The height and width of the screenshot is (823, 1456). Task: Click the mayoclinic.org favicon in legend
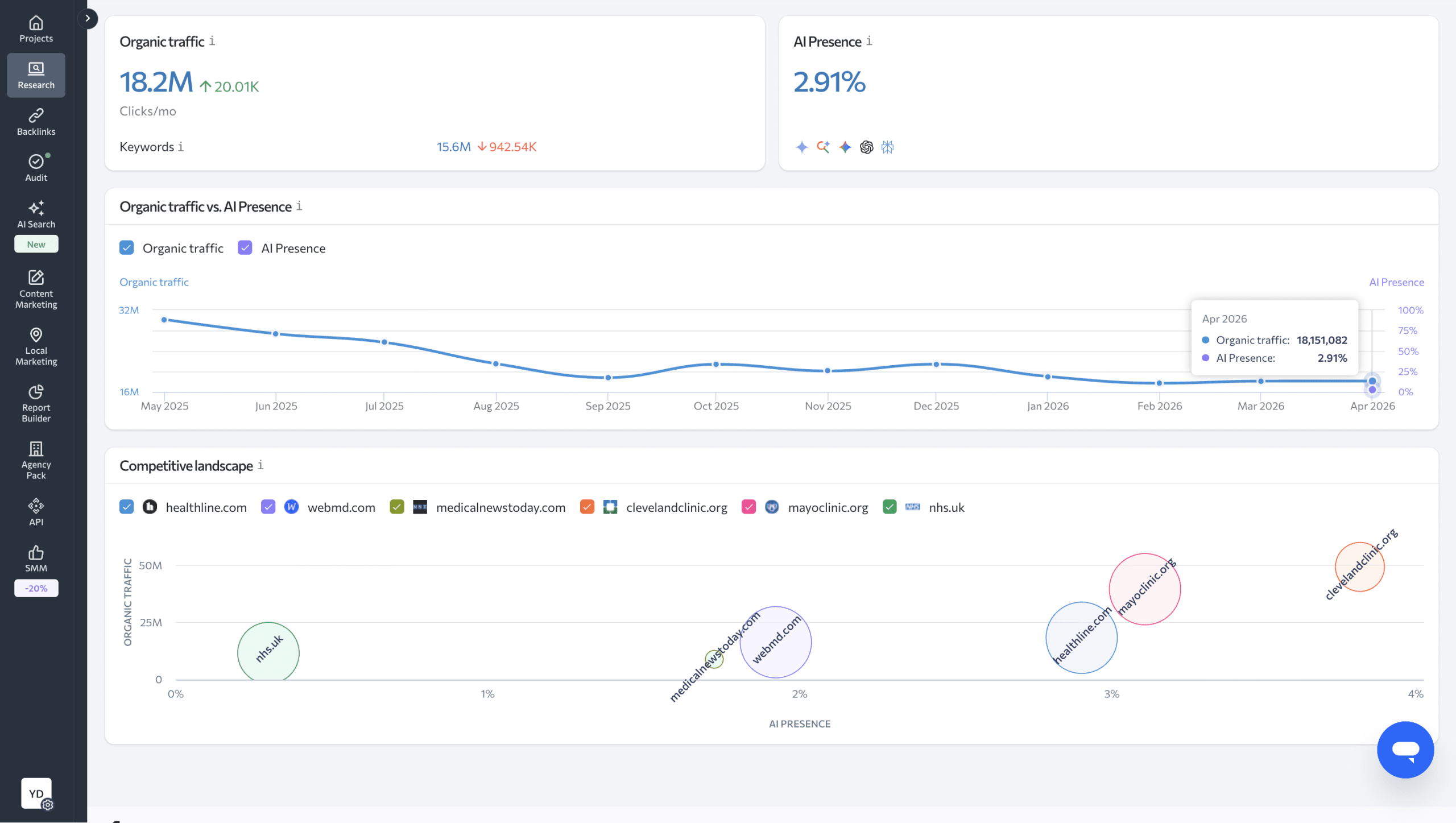point(772,507)
